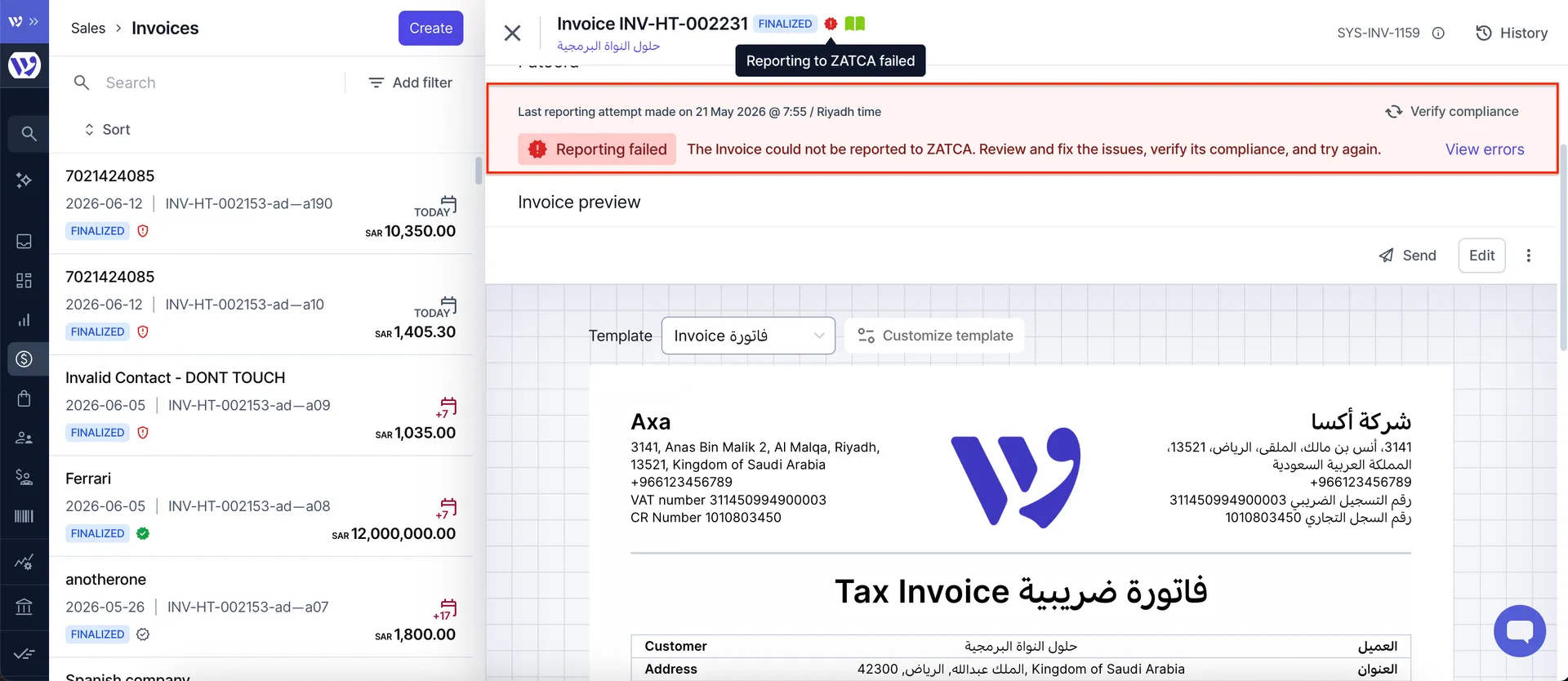Click the amount SAR 12,000,000.00

pyautogui.click(x=394, y=533)
